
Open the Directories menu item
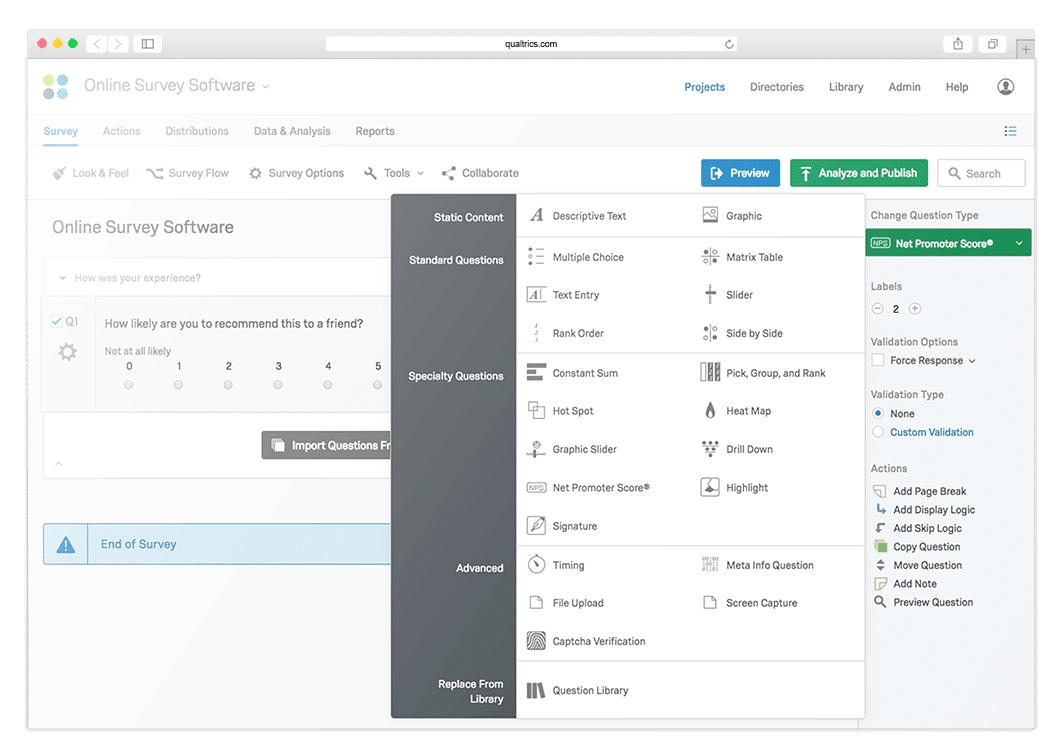[776, 87]
